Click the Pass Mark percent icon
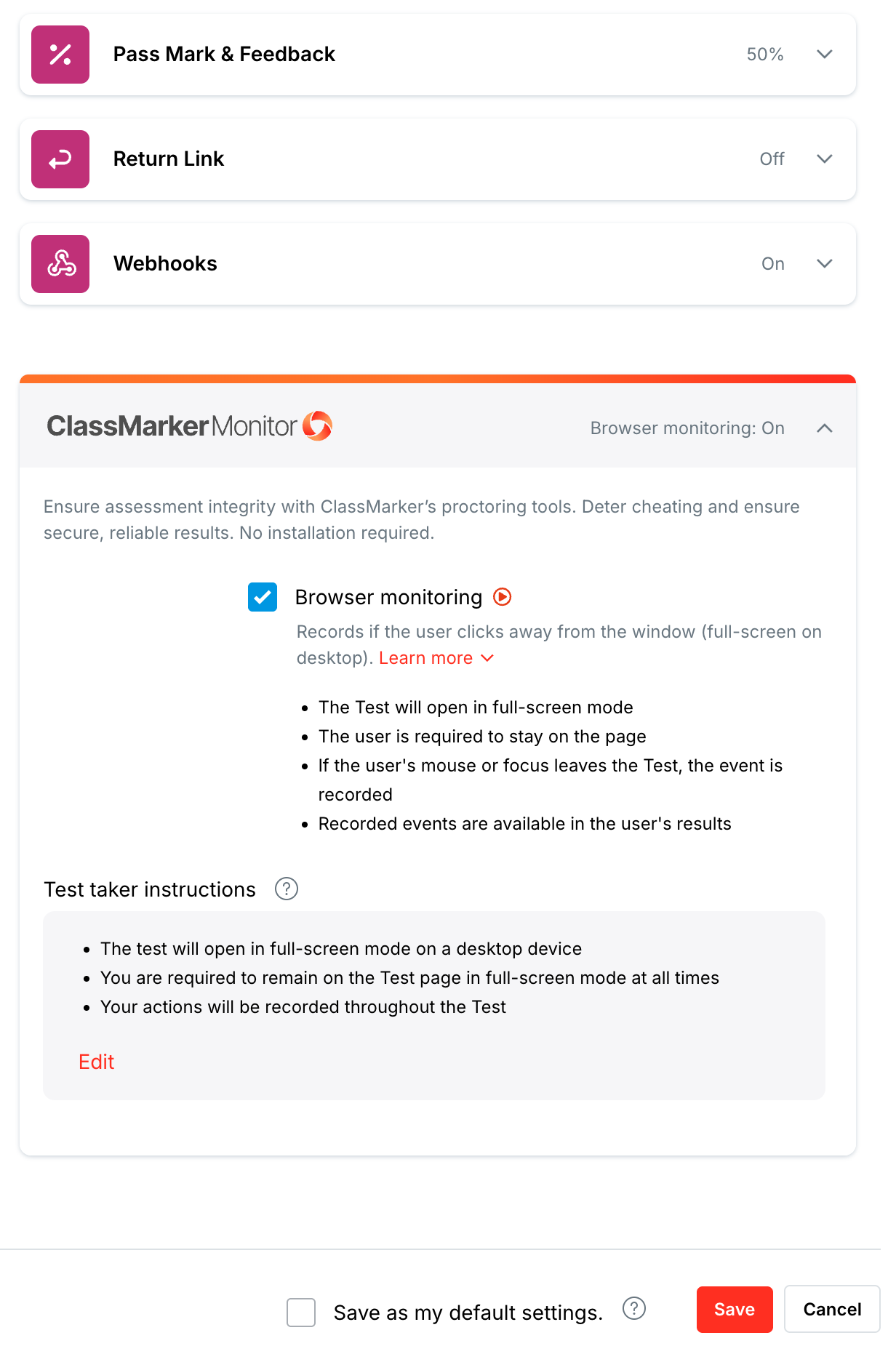 [x=60, y=55]
